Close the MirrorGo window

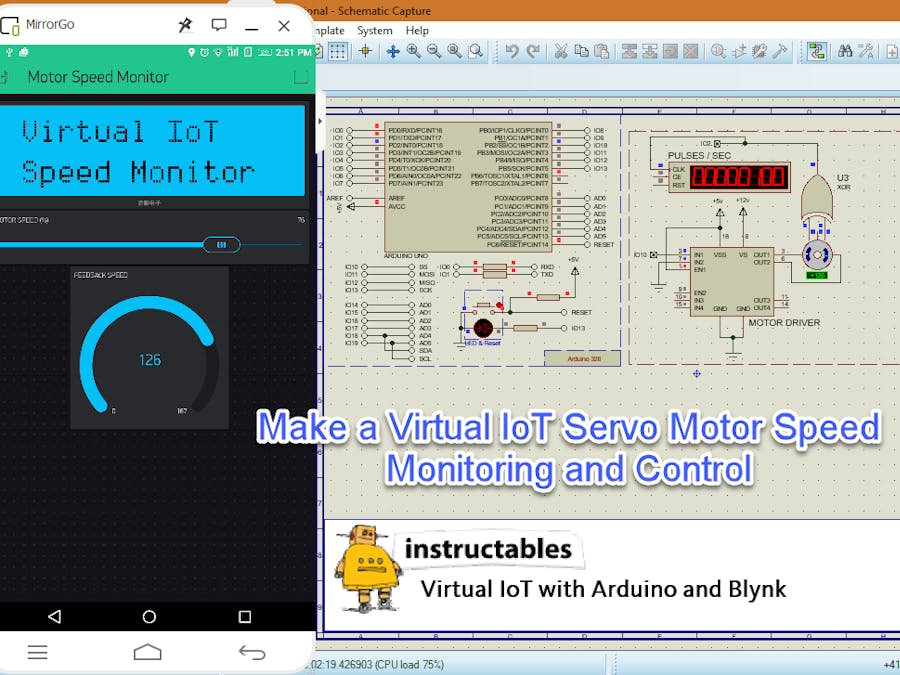point(284,25)
